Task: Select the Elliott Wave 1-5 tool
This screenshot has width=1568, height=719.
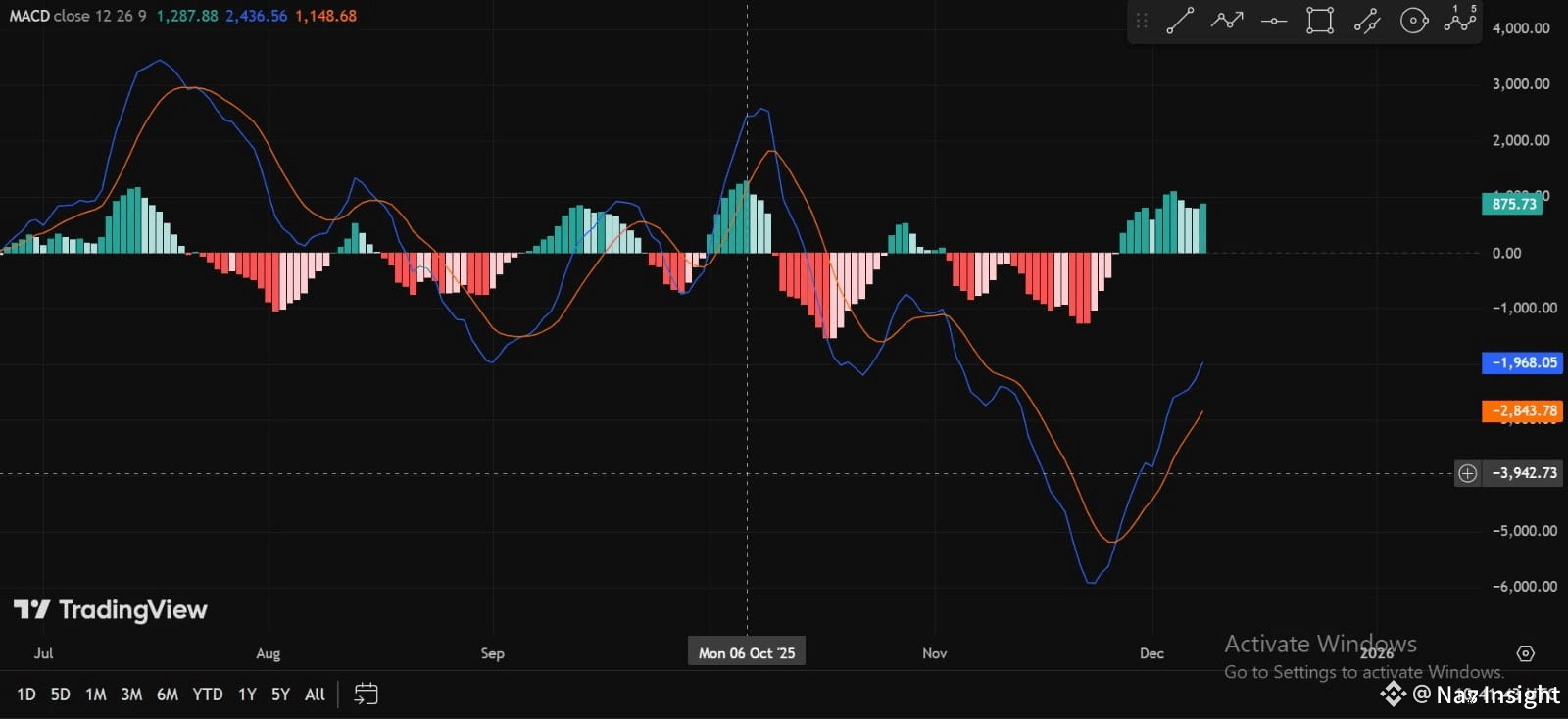Action: click(1460, 19)
